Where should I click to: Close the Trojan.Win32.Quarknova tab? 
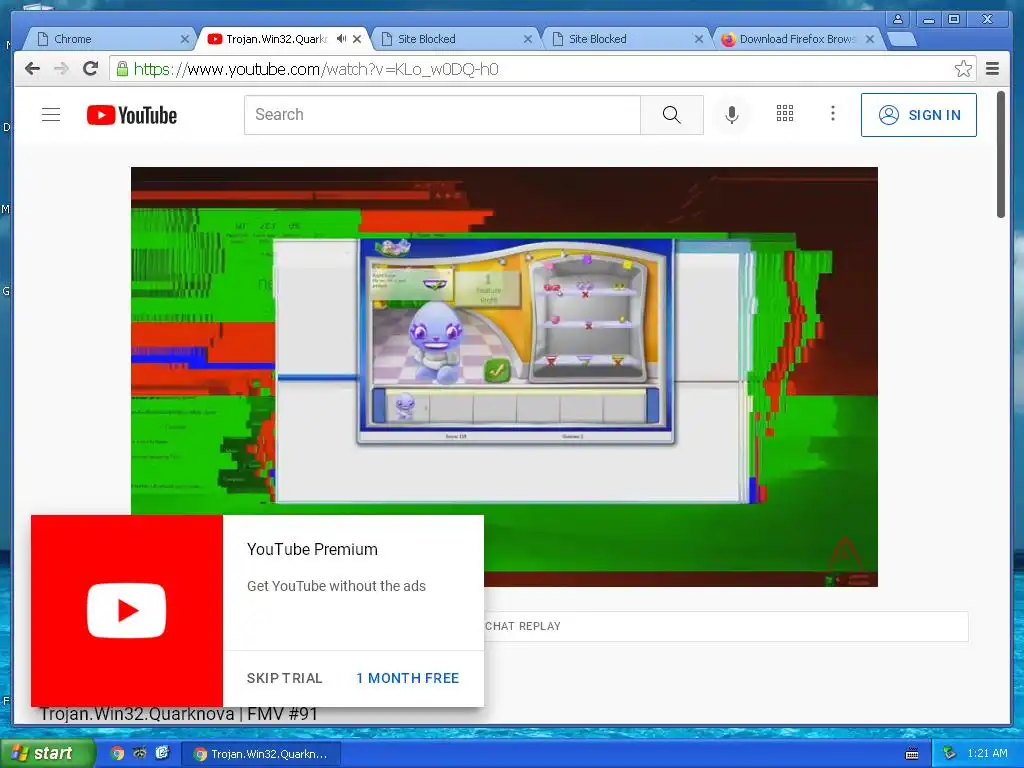pos(357,39)
